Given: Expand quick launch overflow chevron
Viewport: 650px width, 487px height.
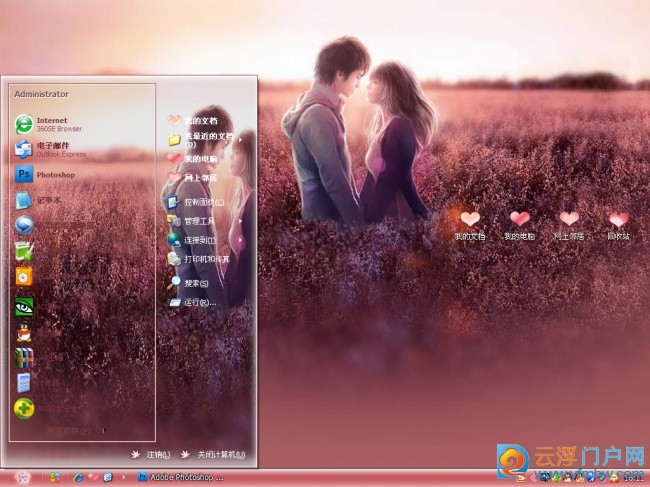Looking at the screenshot, I should tap(123, 477).
